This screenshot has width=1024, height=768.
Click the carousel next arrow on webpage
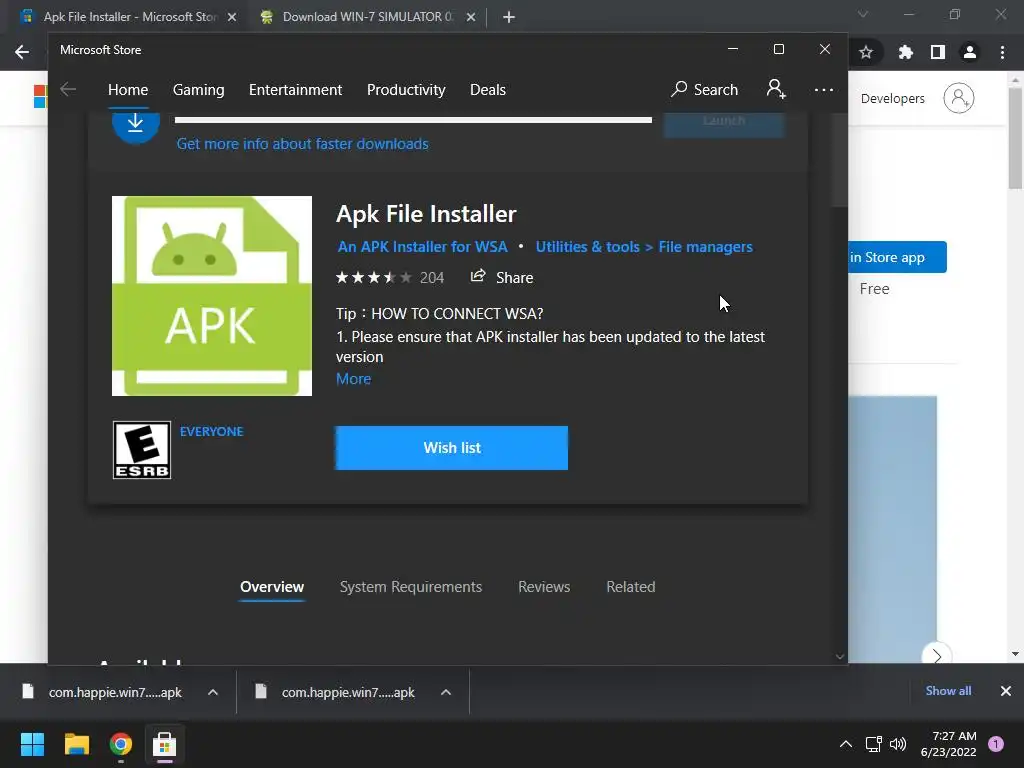[936, 655]
